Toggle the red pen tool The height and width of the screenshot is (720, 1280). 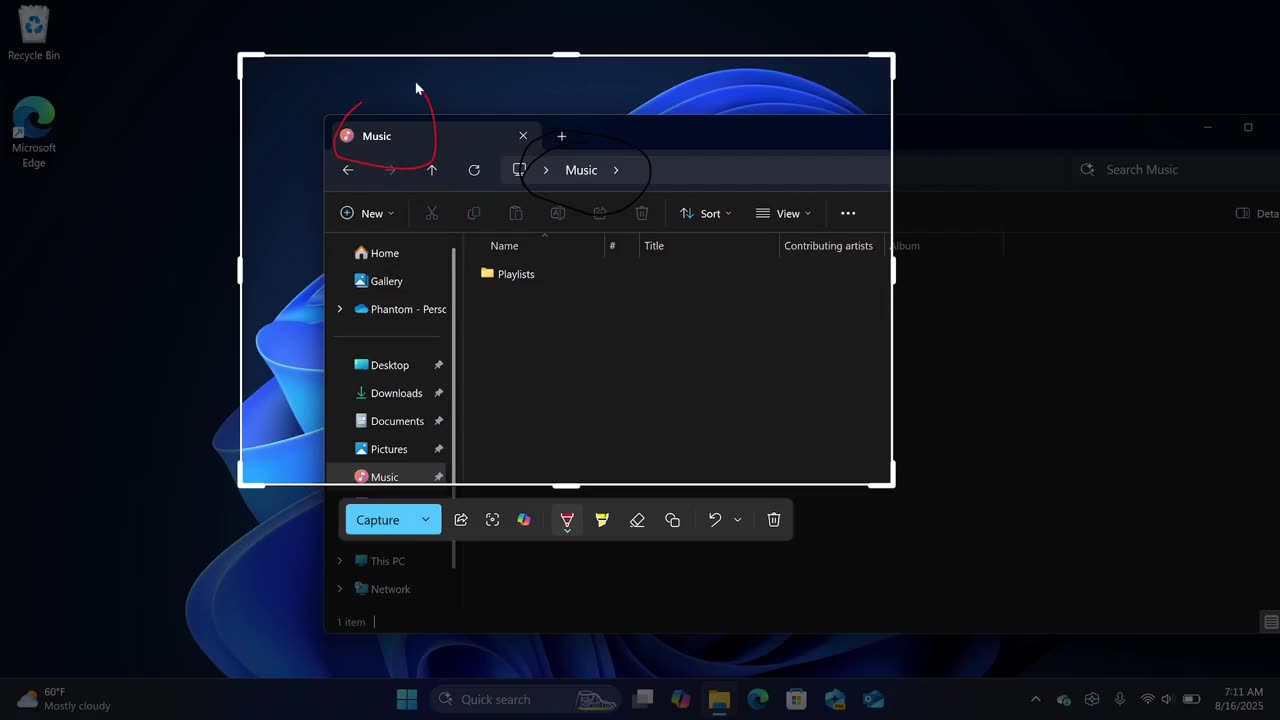(x=567, y=520)
